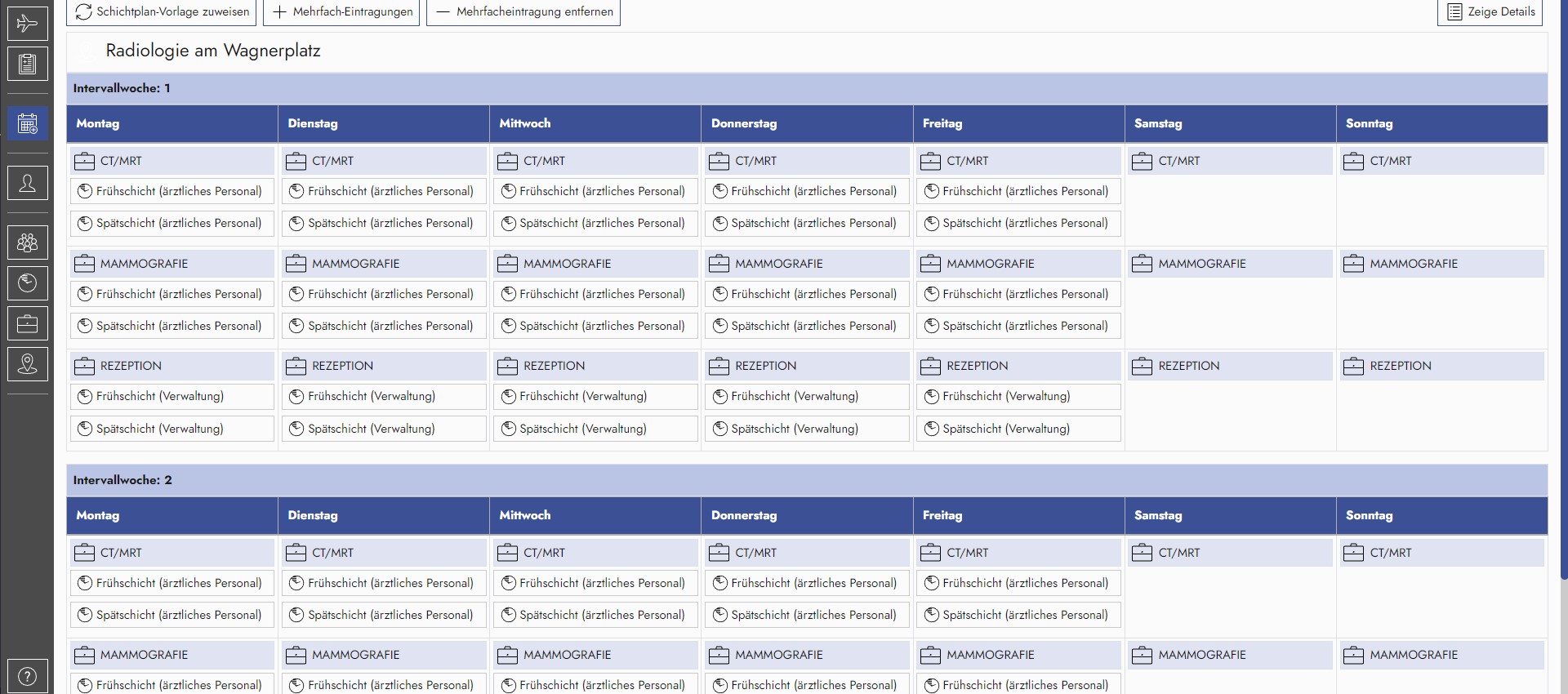Toggle Zeige Details view

click(1490, 11)
